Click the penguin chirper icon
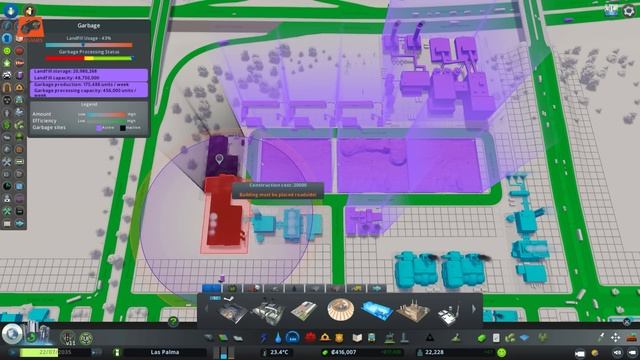 29,11
